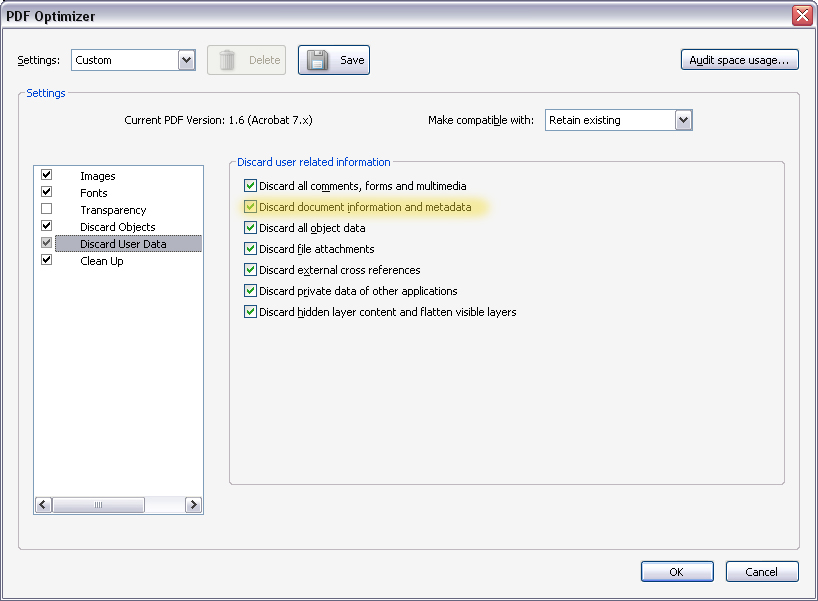The width and height of the screenshot is (818, 601).
Task: Select the Fonts panel entry
Action: (94, 193)
